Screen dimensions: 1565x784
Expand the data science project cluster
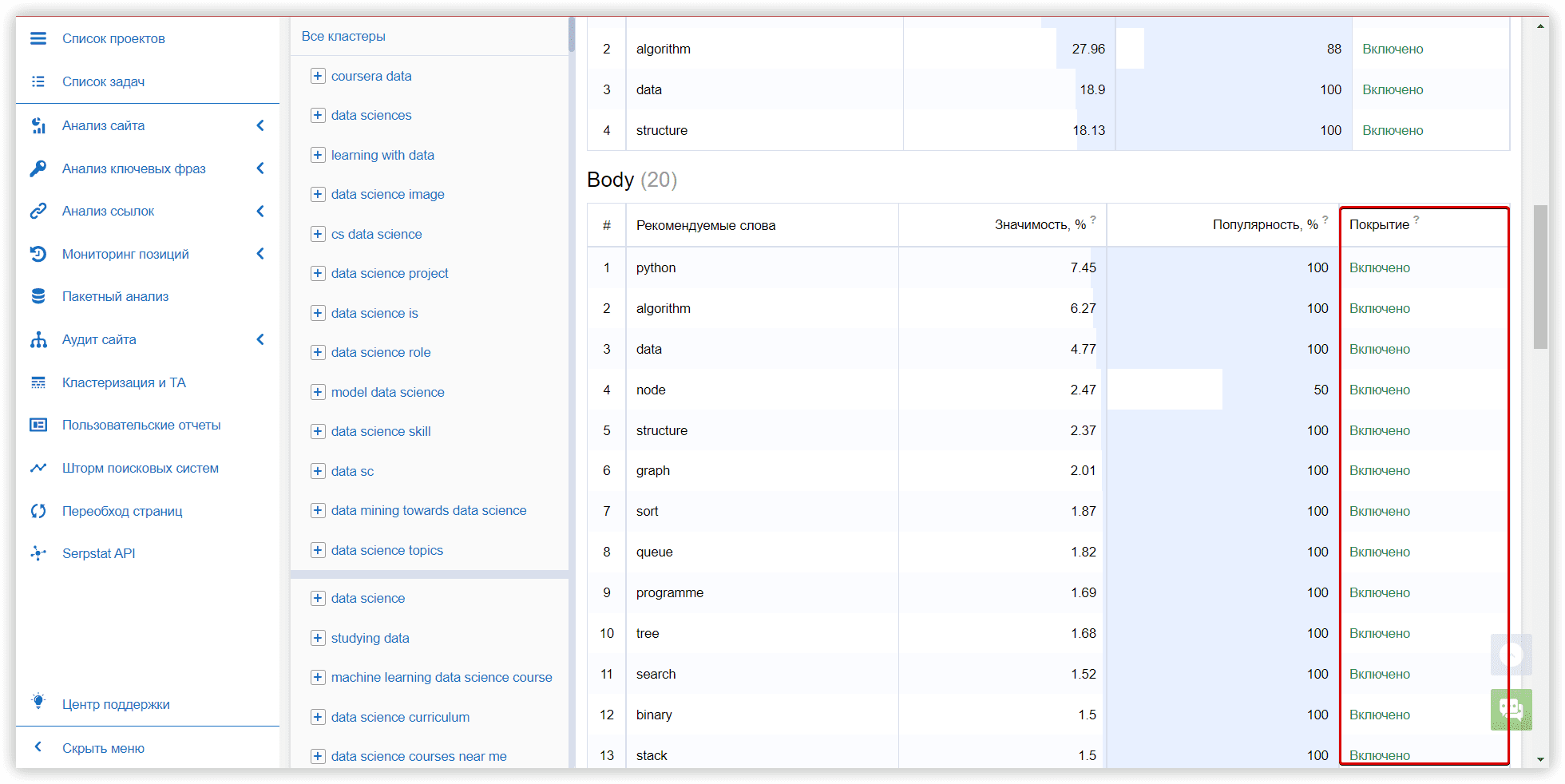[x=318, y=273]
